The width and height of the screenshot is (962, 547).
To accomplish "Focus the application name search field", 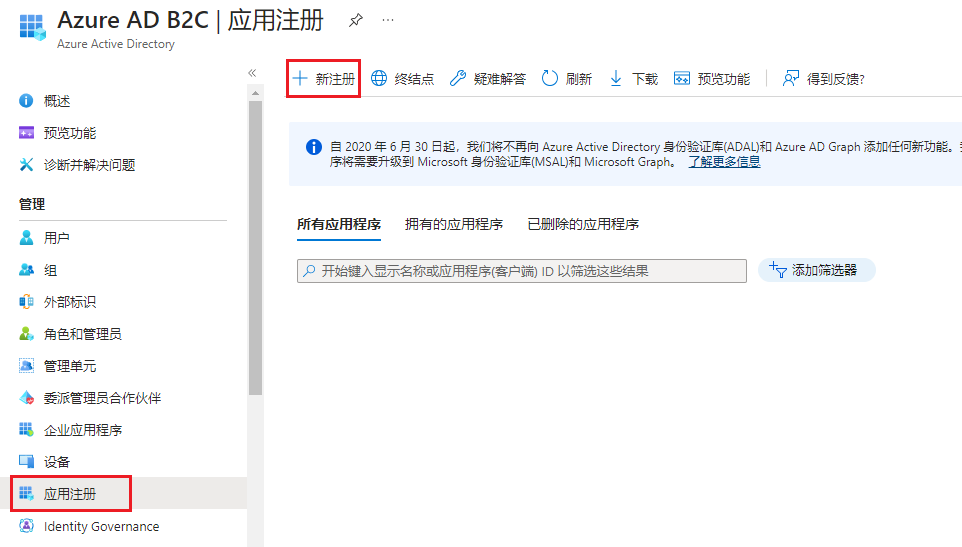I will pyautogui.click(x=521, y=270).
